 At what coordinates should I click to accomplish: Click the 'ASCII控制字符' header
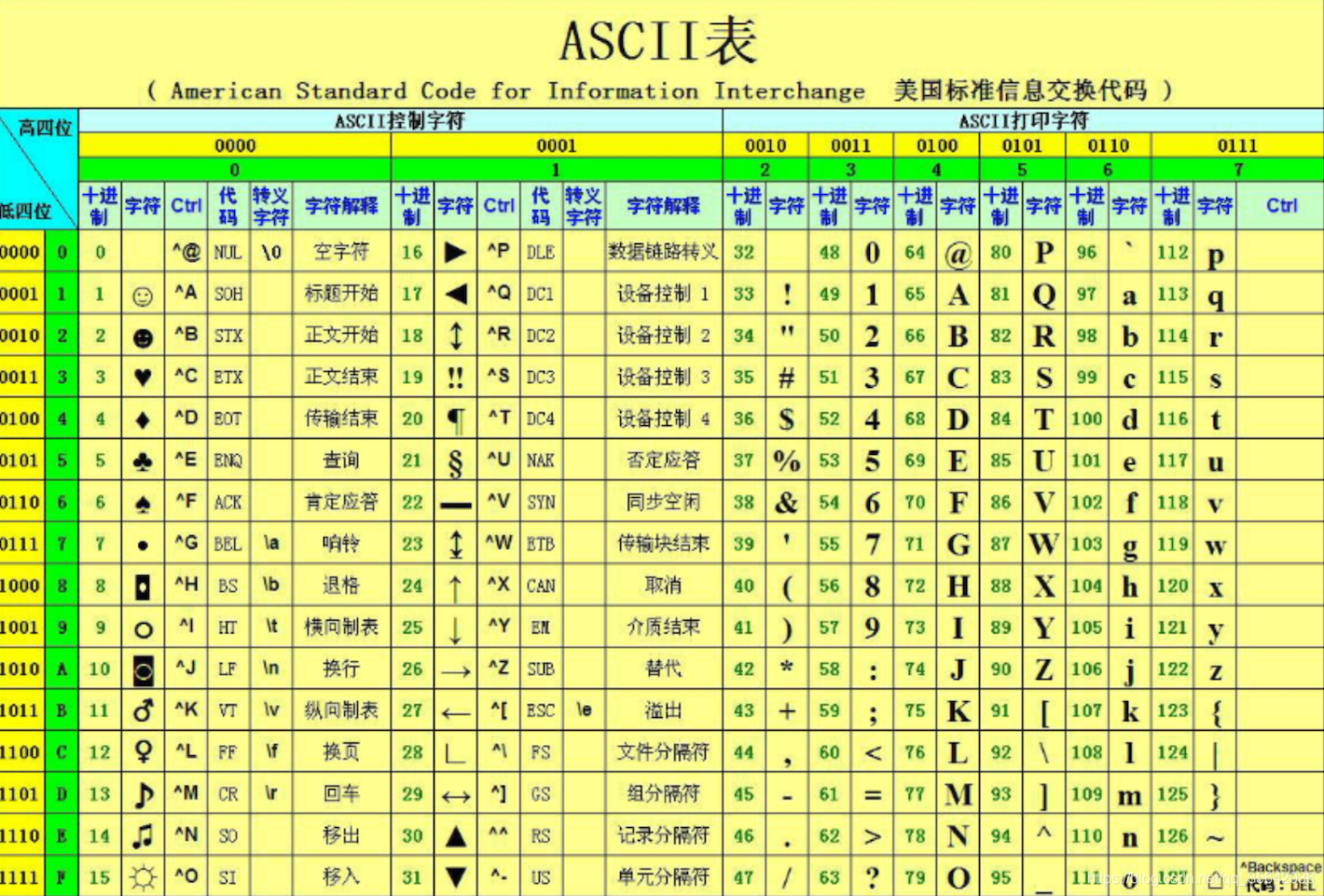coord(400,120)
